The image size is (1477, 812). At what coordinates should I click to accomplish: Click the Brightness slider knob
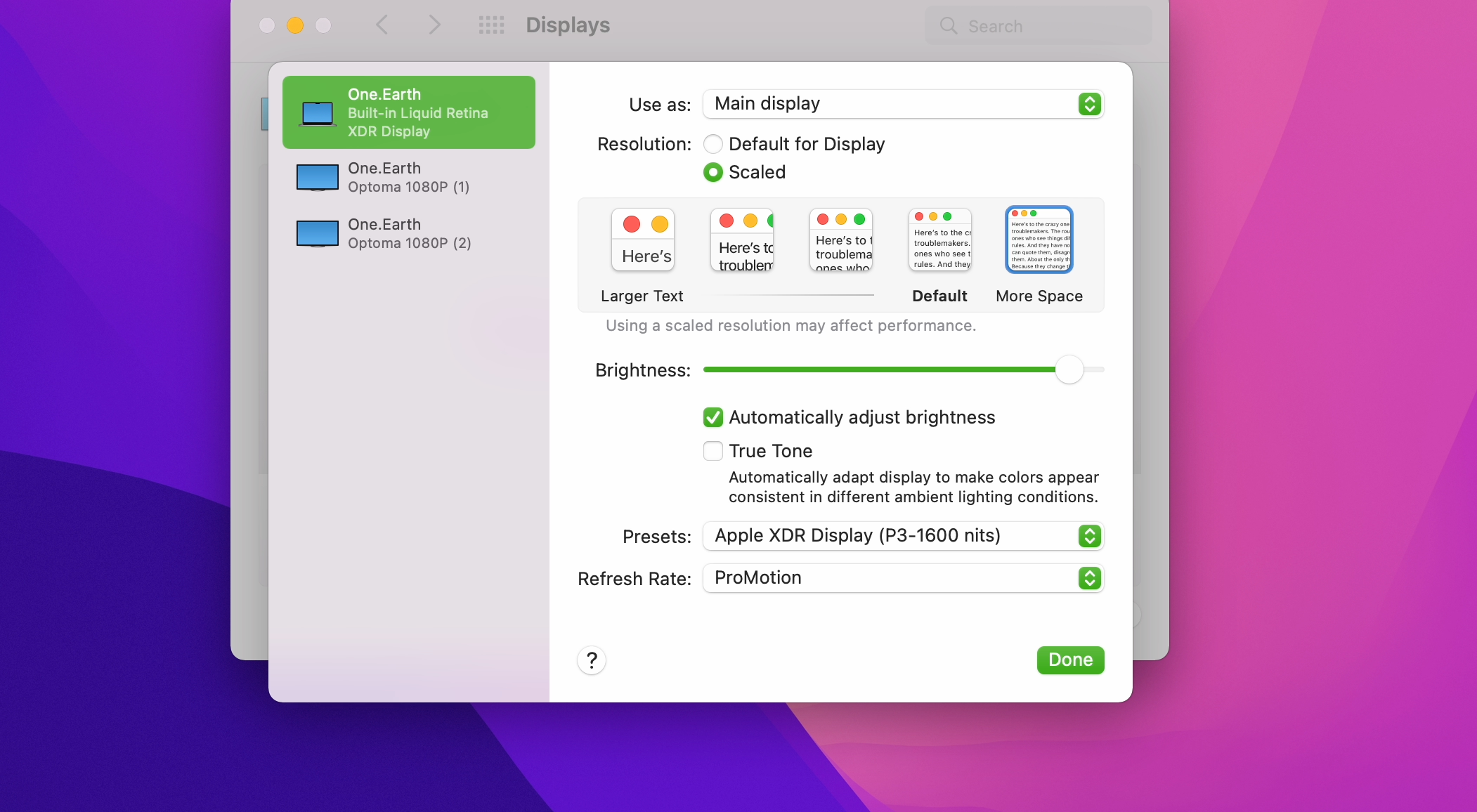pos(1069,369)
